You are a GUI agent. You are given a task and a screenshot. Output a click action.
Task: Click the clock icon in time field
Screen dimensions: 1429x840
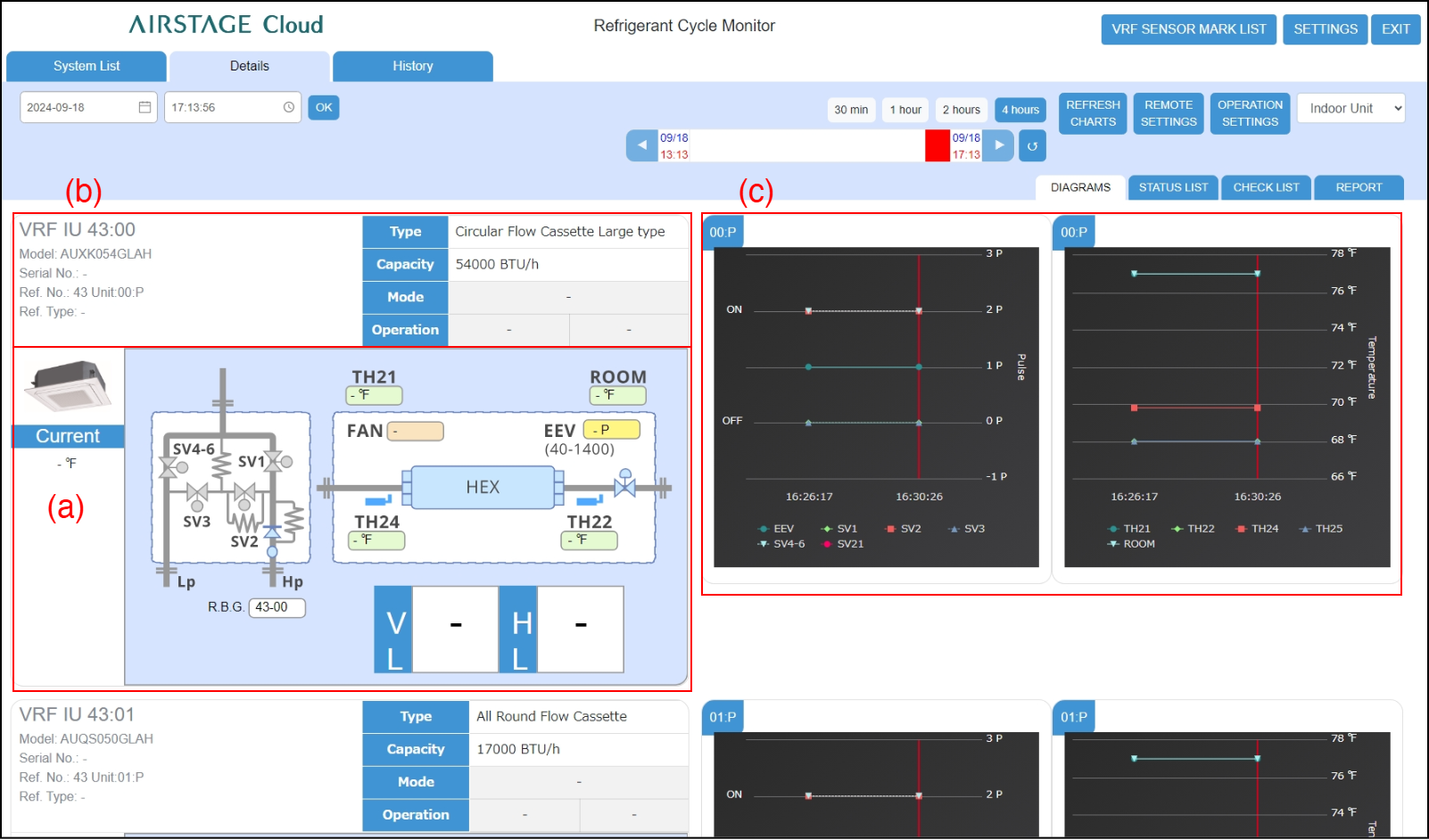289,108
